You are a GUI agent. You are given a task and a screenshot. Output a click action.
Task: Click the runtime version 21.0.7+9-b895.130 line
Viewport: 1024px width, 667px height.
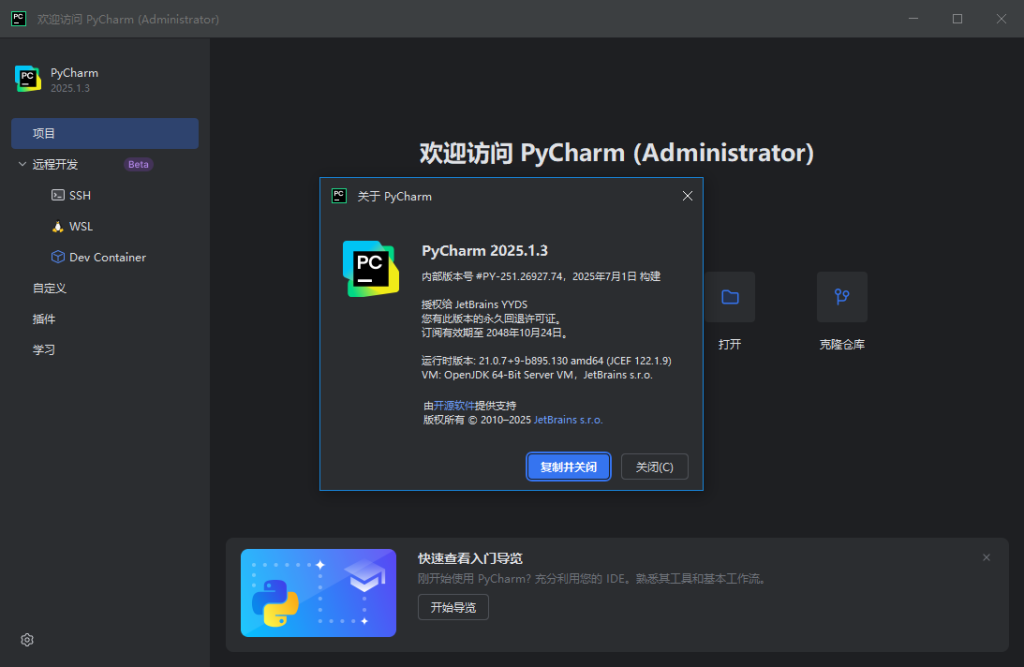547,361
